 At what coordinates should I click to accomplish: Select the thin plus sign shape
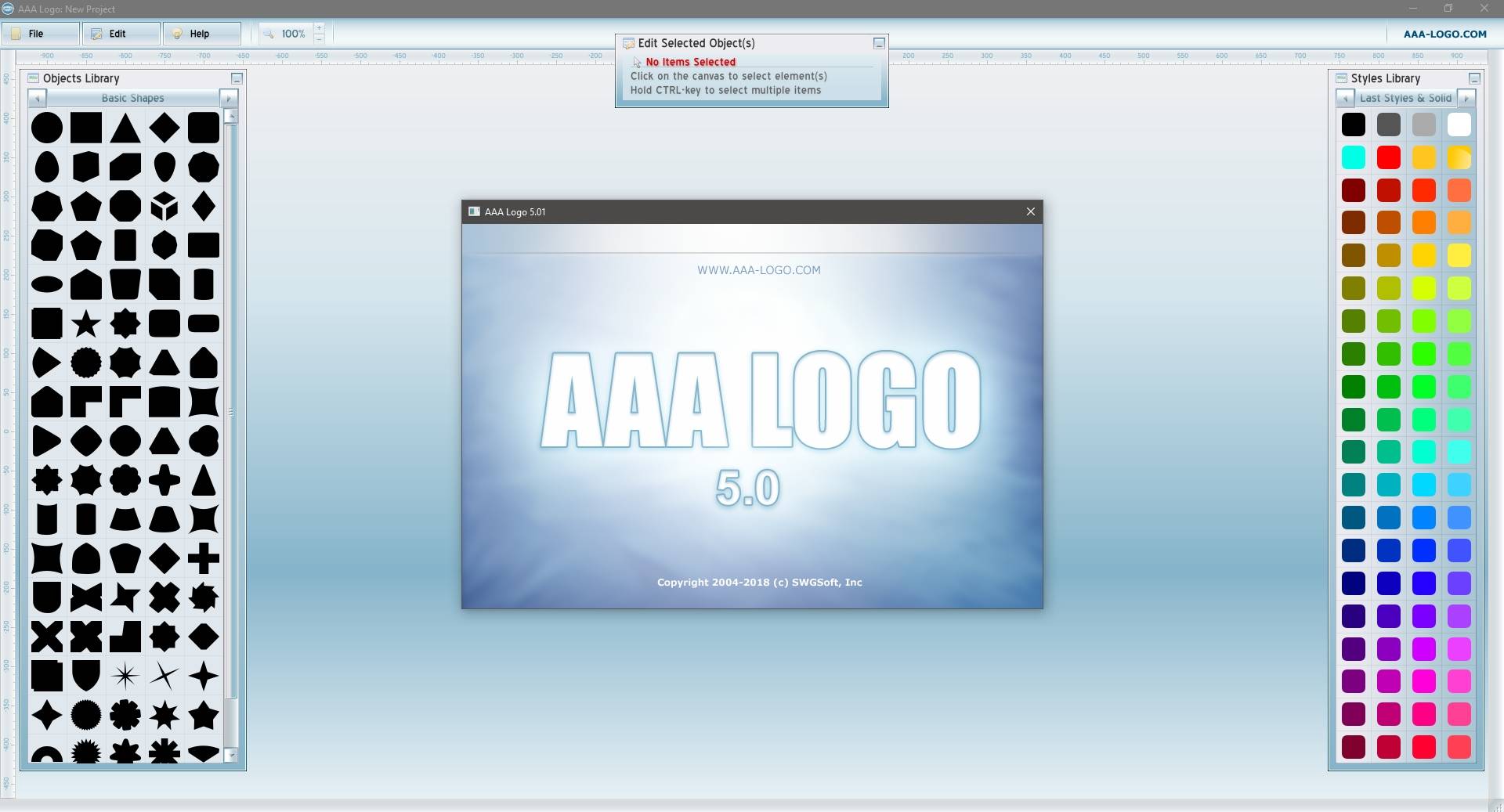click(x=204, y=558)
